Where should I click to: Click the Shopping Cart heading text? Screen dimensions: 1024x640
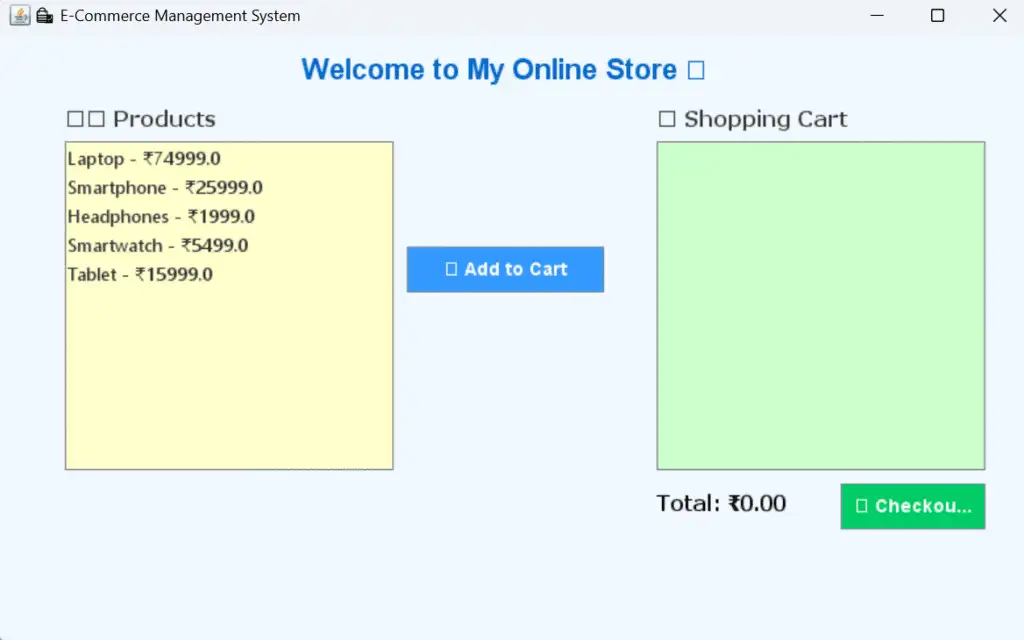(764, 118)
